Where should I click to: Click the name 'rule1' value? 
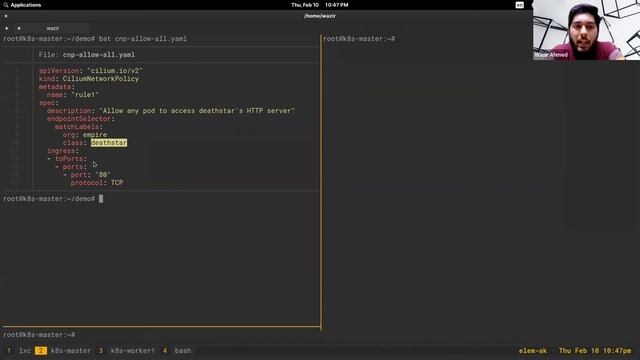[x=85, y=95]
